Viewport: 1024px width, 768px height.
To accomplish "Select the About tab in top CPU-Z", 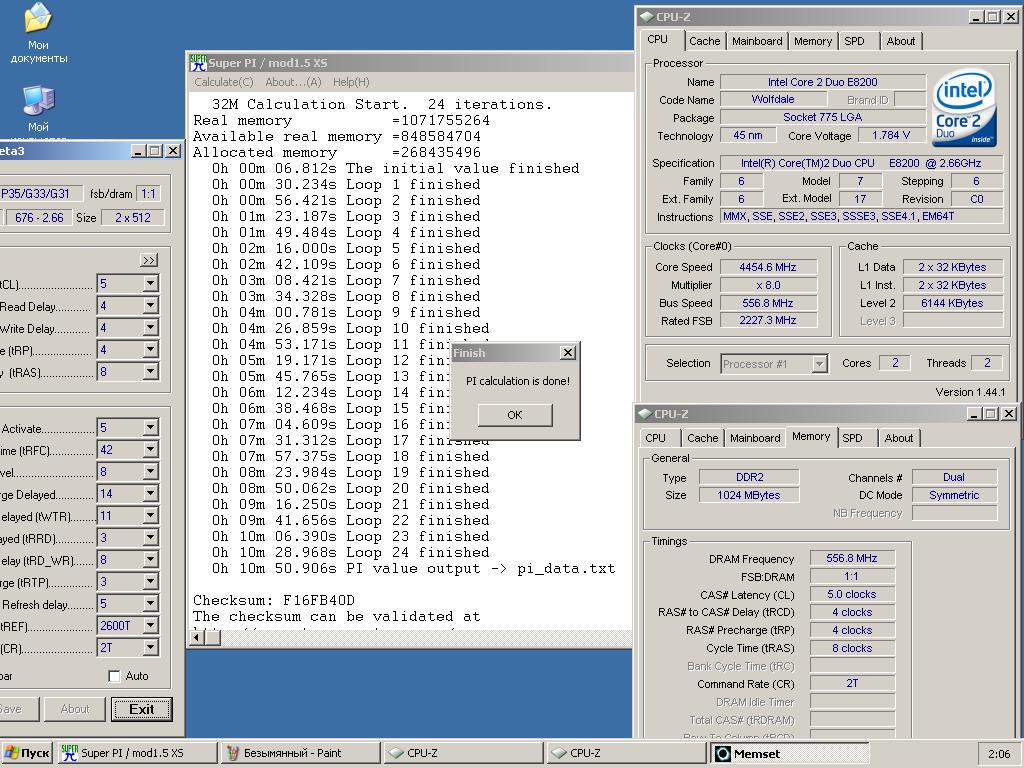I will click(901, 41).
